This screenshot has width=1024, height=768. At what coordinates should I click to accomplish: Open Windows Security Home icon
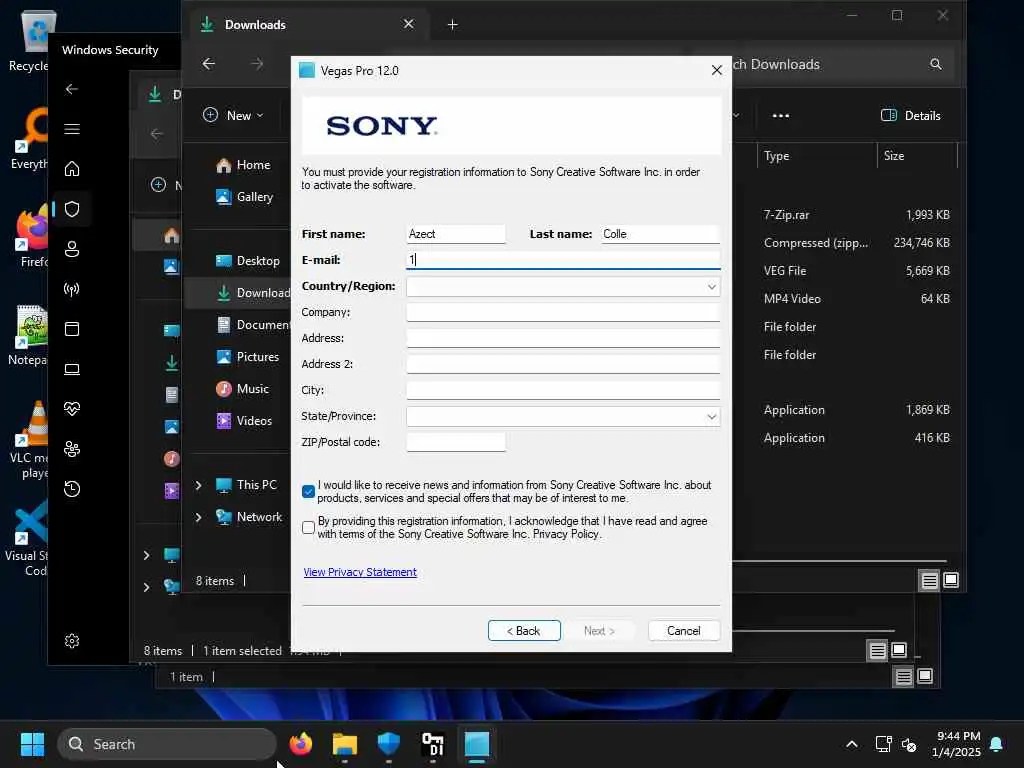72,169
